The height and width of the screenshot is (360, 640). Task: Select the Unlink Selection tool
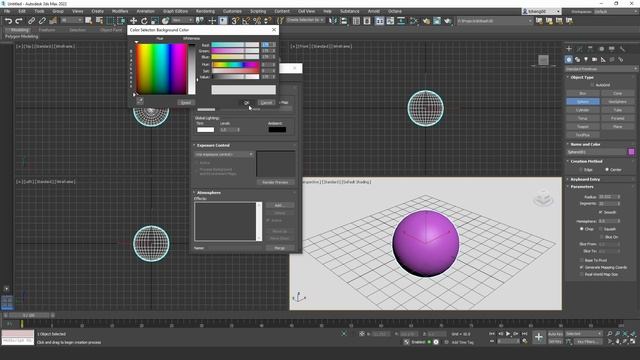click(x=42, y=20)
